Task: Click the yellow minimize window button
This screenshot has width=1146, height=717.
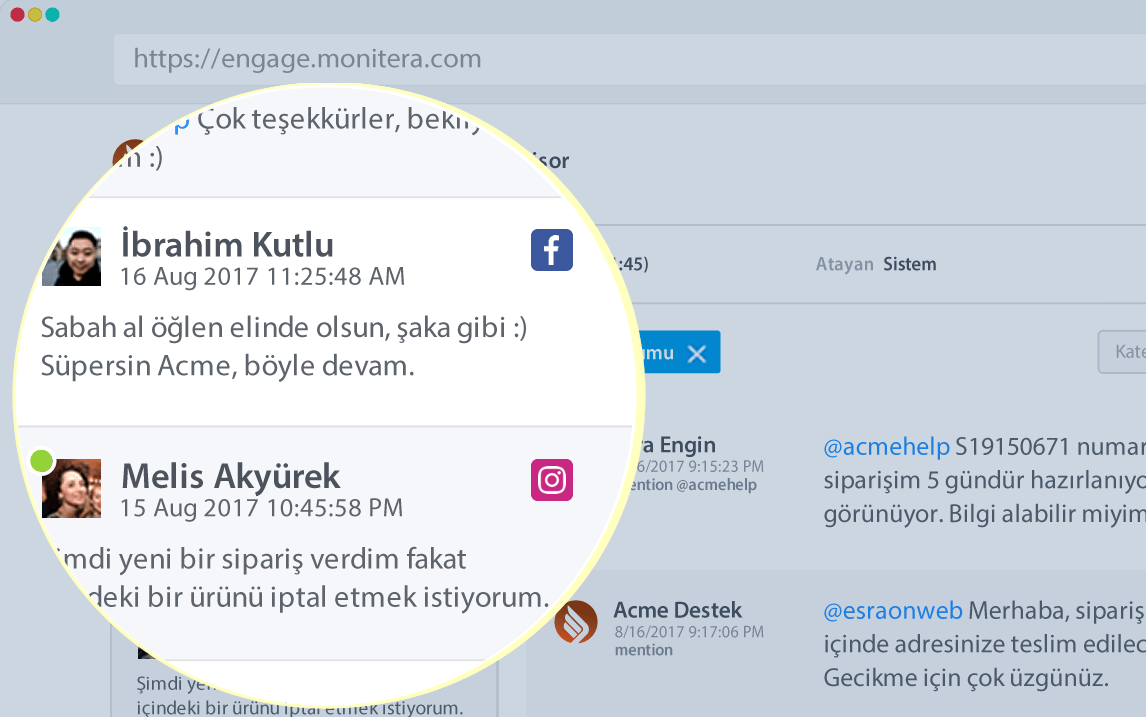Action: tap(34, 15)
